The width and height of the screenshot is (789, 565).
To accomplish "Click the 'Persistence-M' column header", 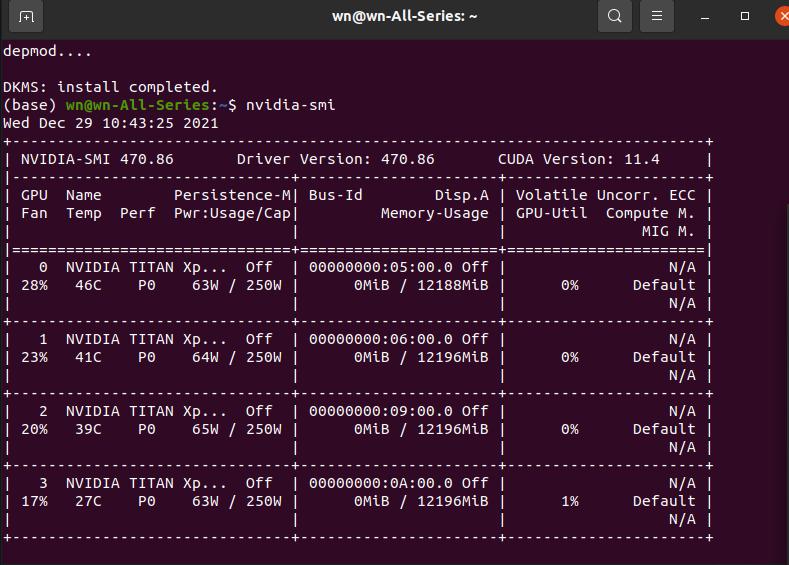I will [x=232, y=195].
